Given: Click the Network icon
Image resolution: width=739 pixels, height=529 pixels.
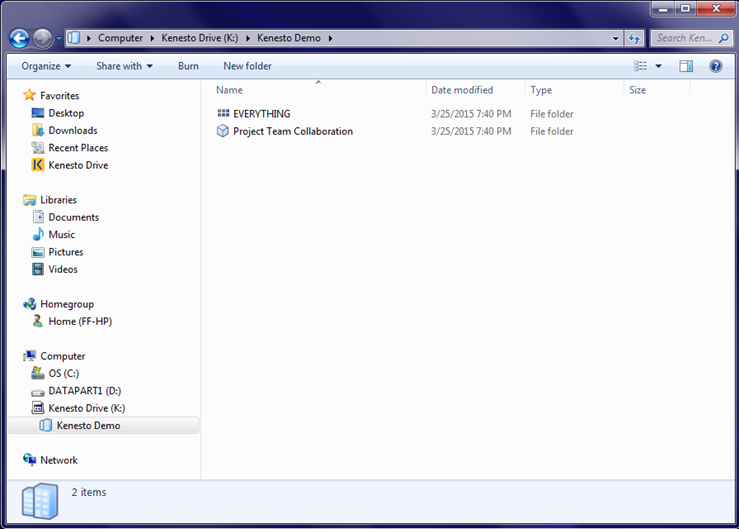Looking at the screenshot, I should click(29, 459).
